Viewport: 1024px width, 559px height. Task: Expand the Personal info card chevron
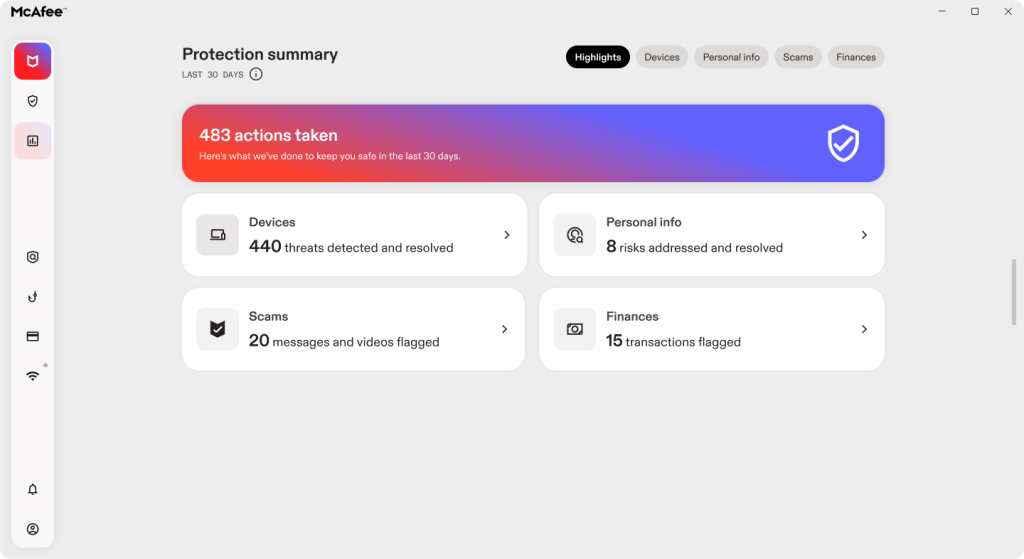click(864, 235)
